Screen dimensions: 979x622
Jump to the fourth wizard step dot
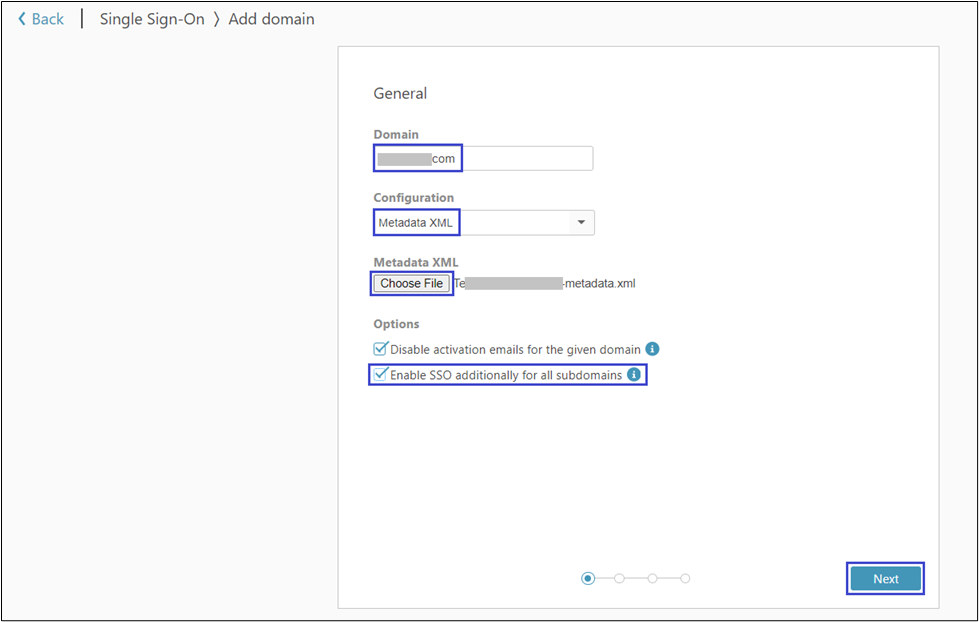pos(685,578)
